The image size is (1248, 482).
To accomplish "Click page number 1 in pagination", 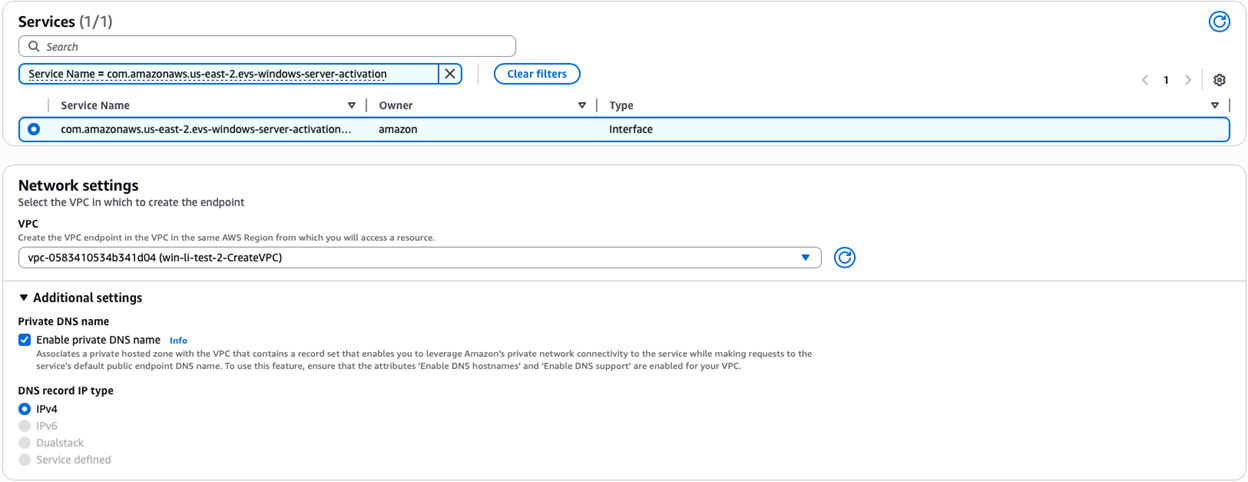I will tap(1166, 80).
